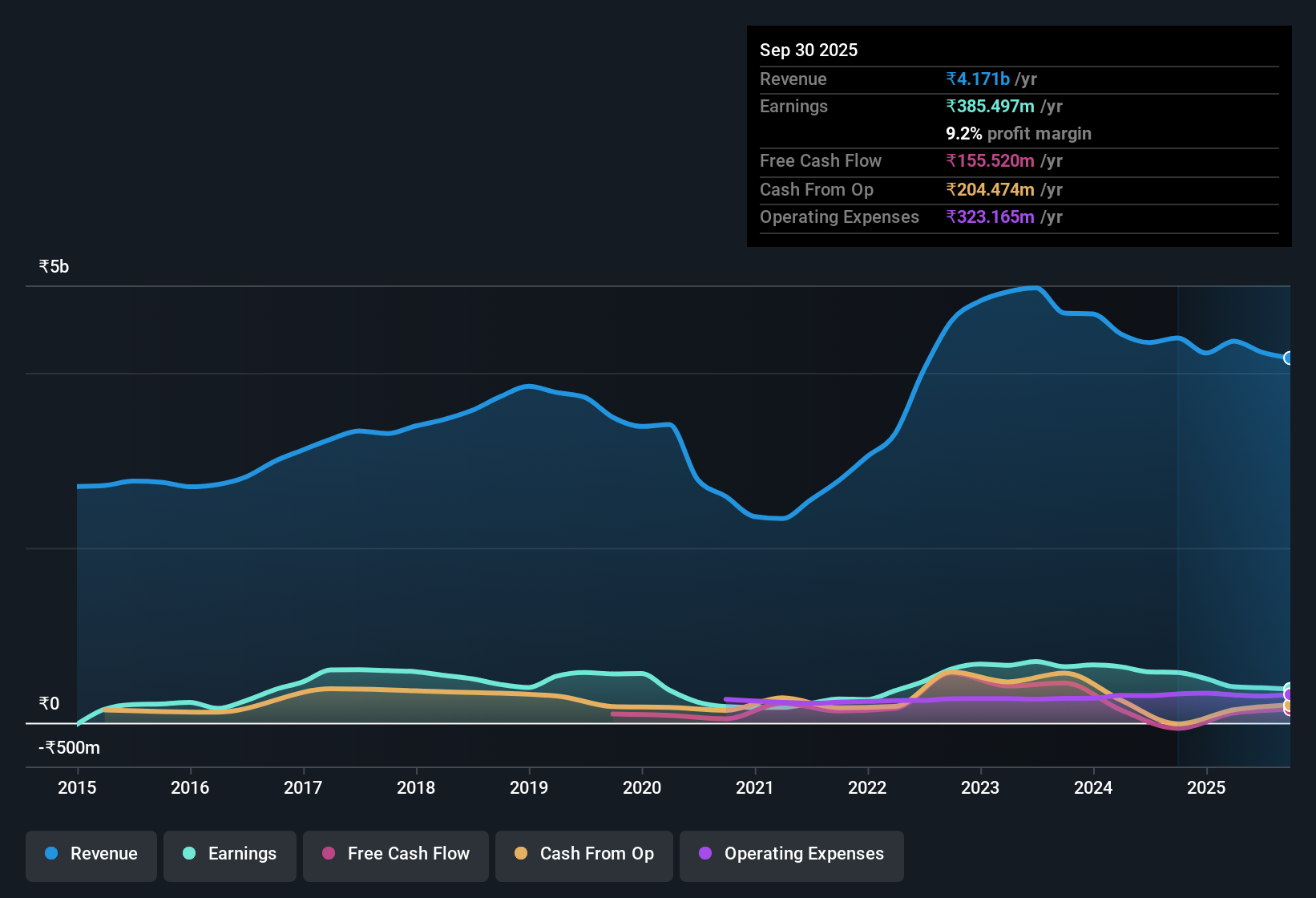The width and height of the screenshot is (1316, 898).
Task: Select the Revenue legend button
Action: [x=91, y=854]
